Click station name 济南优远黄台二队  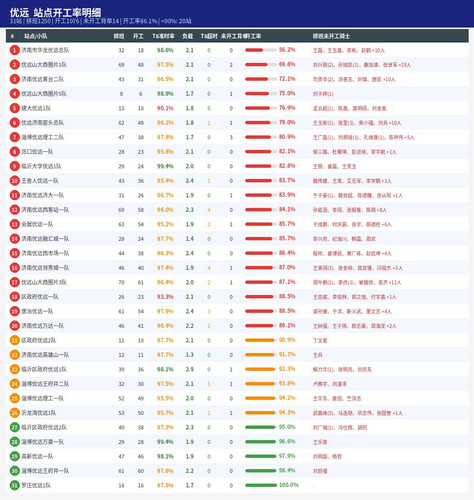[43, 79]
